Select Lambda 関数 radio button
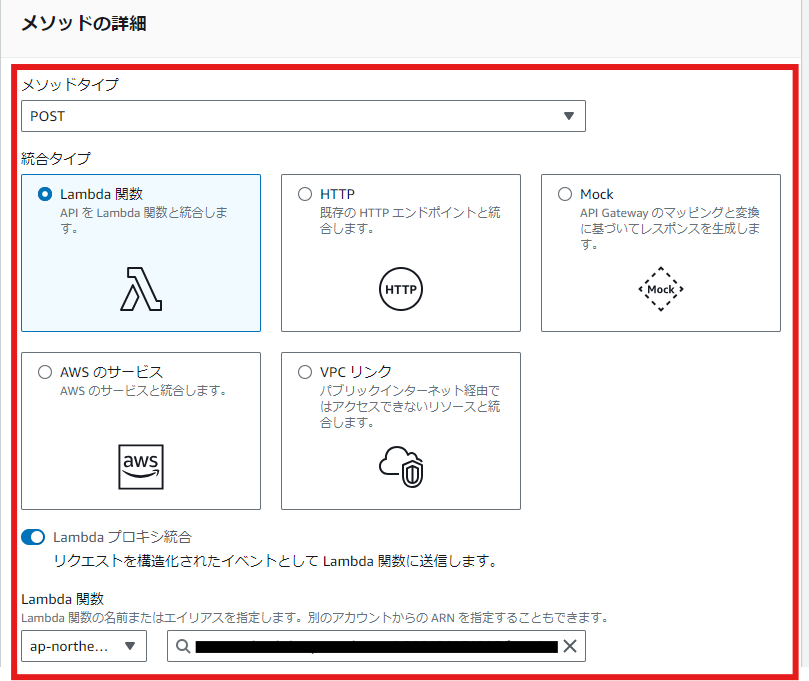The image size is (809, 681). point(45,194)
